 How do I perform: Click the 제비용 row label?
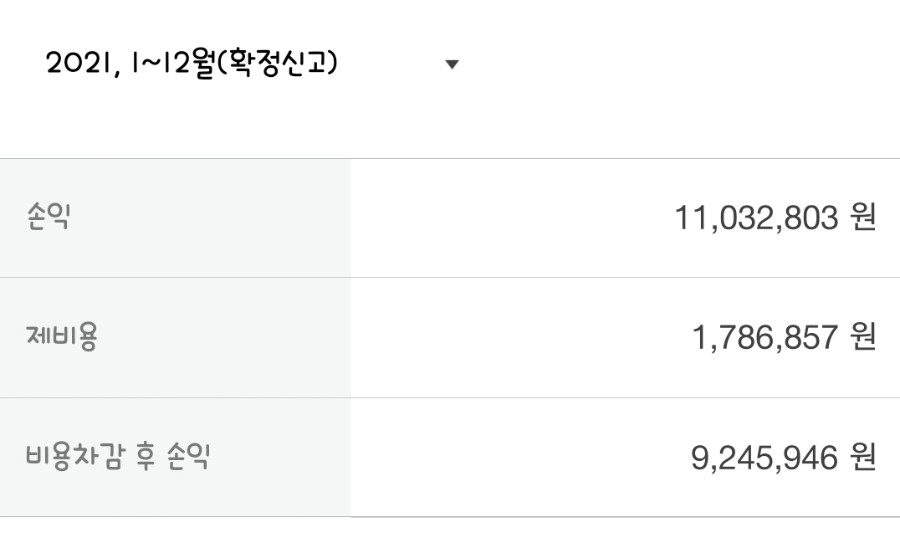62,337
